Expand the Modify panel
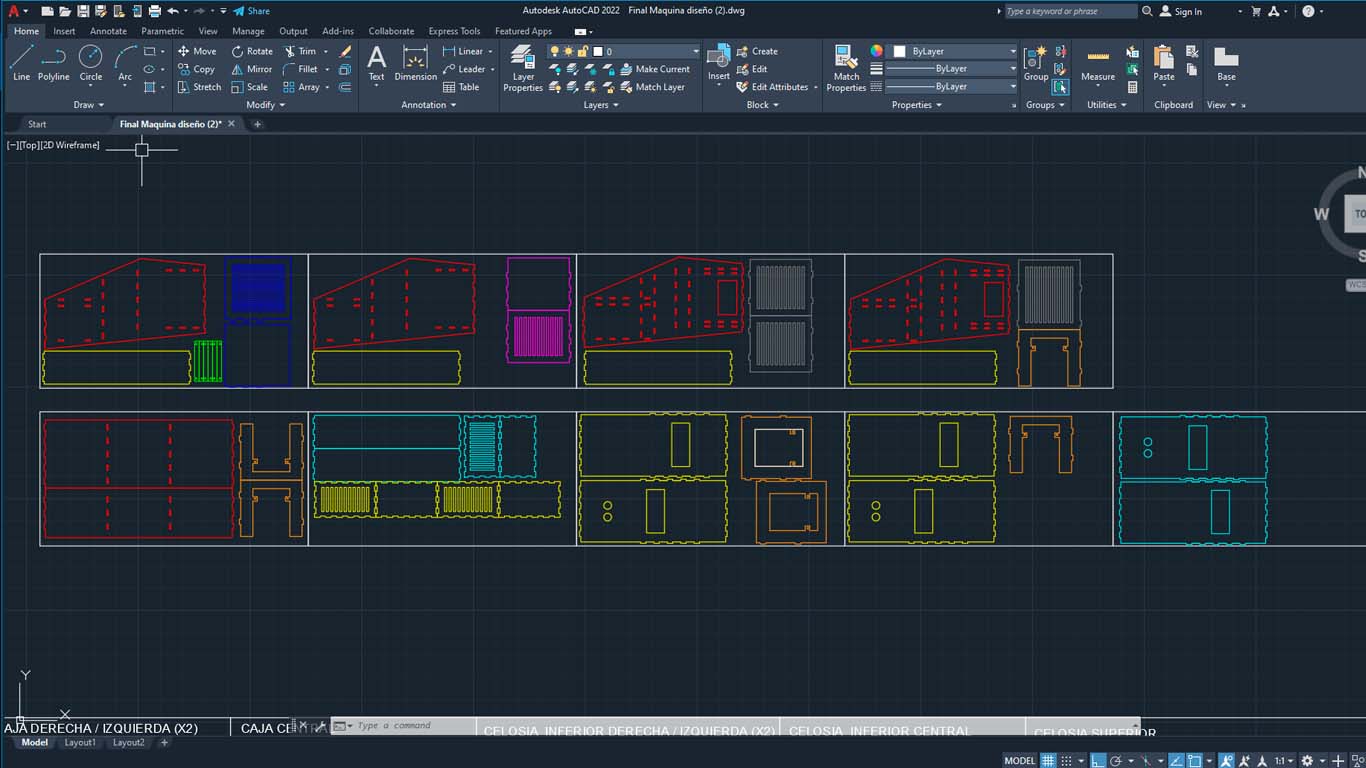This screenshot has height=768, width=1366. 265,105
